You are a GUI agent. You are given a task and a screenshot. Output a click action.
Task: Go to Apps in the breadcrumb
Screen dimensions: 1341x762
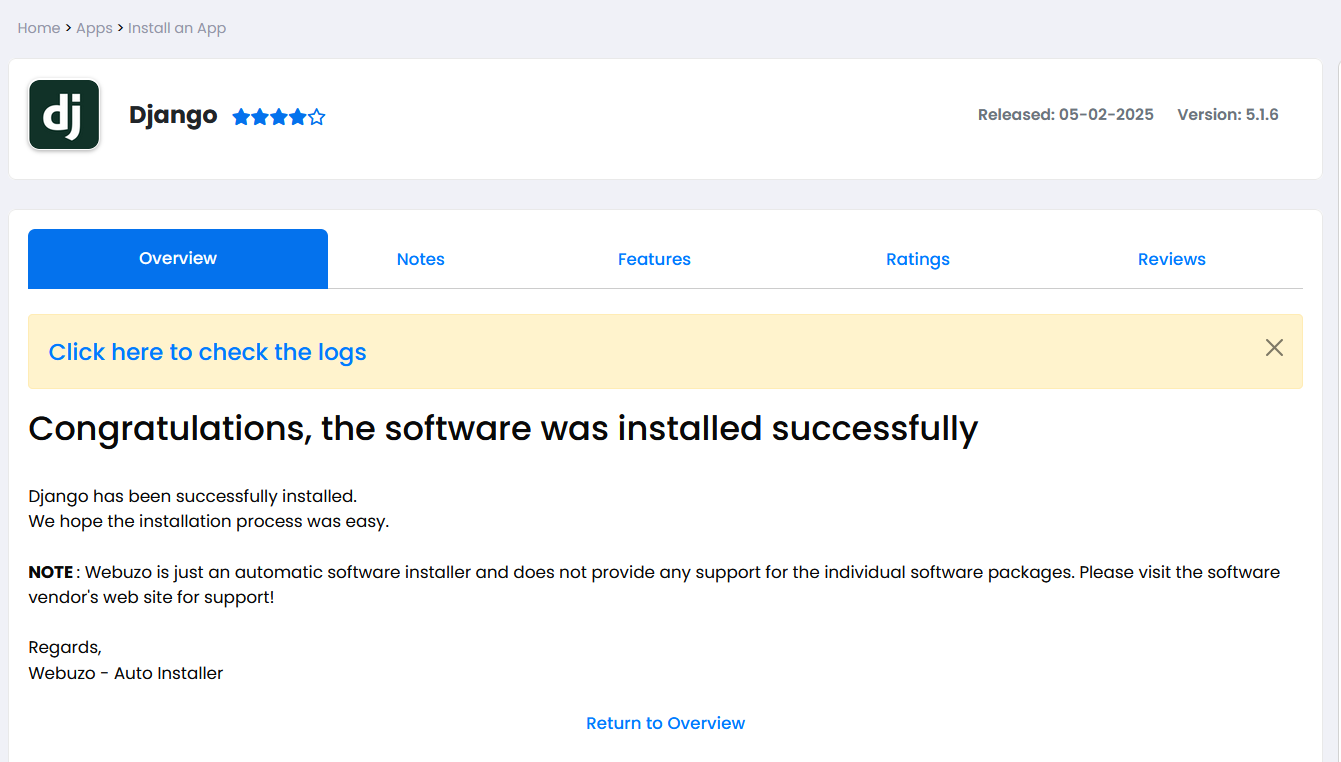94,28
